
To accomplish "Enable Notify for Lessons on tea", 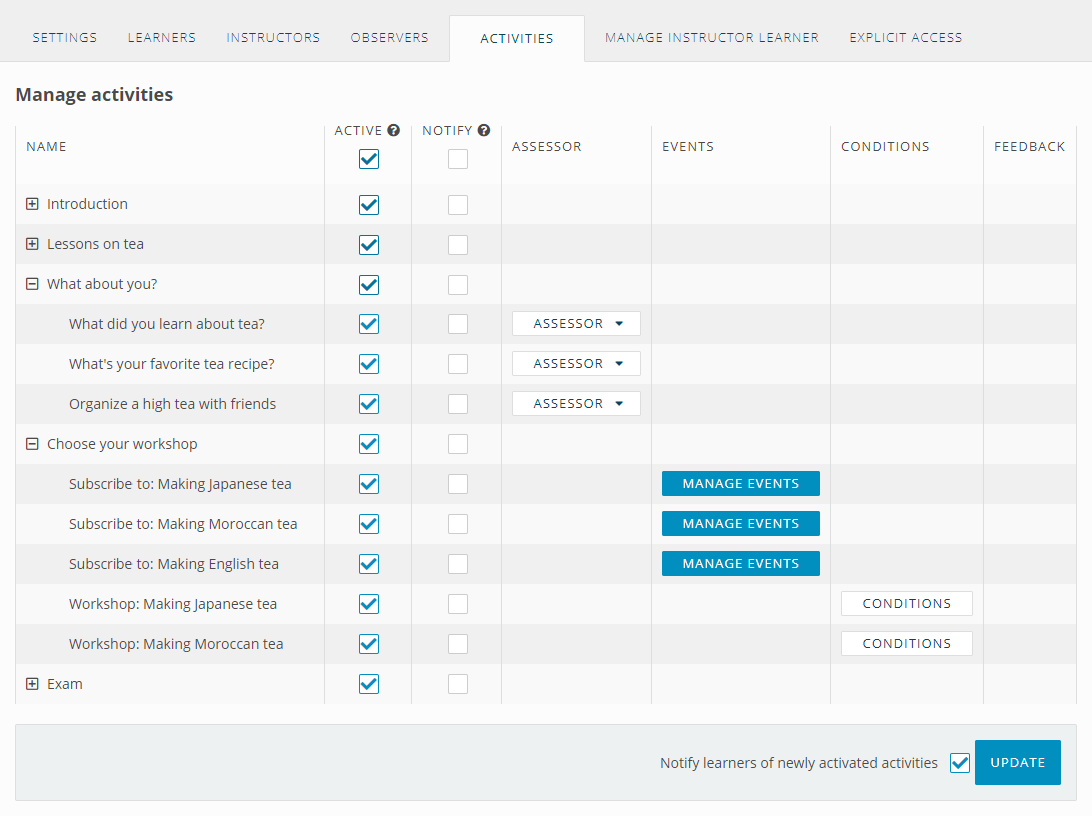I will 458,245.
